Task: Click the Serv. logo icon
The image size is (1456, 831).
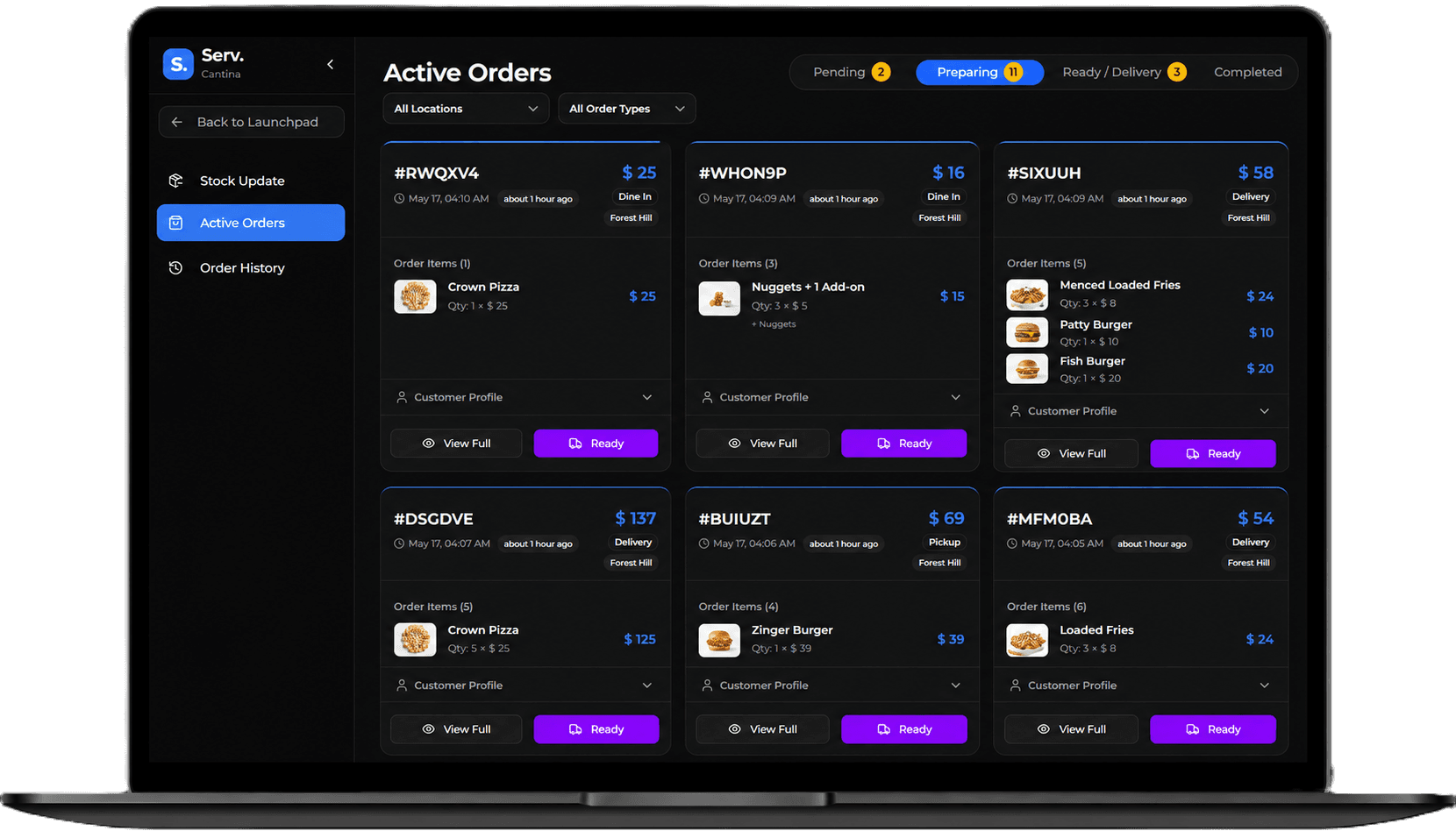Action: tap(178, 64)
